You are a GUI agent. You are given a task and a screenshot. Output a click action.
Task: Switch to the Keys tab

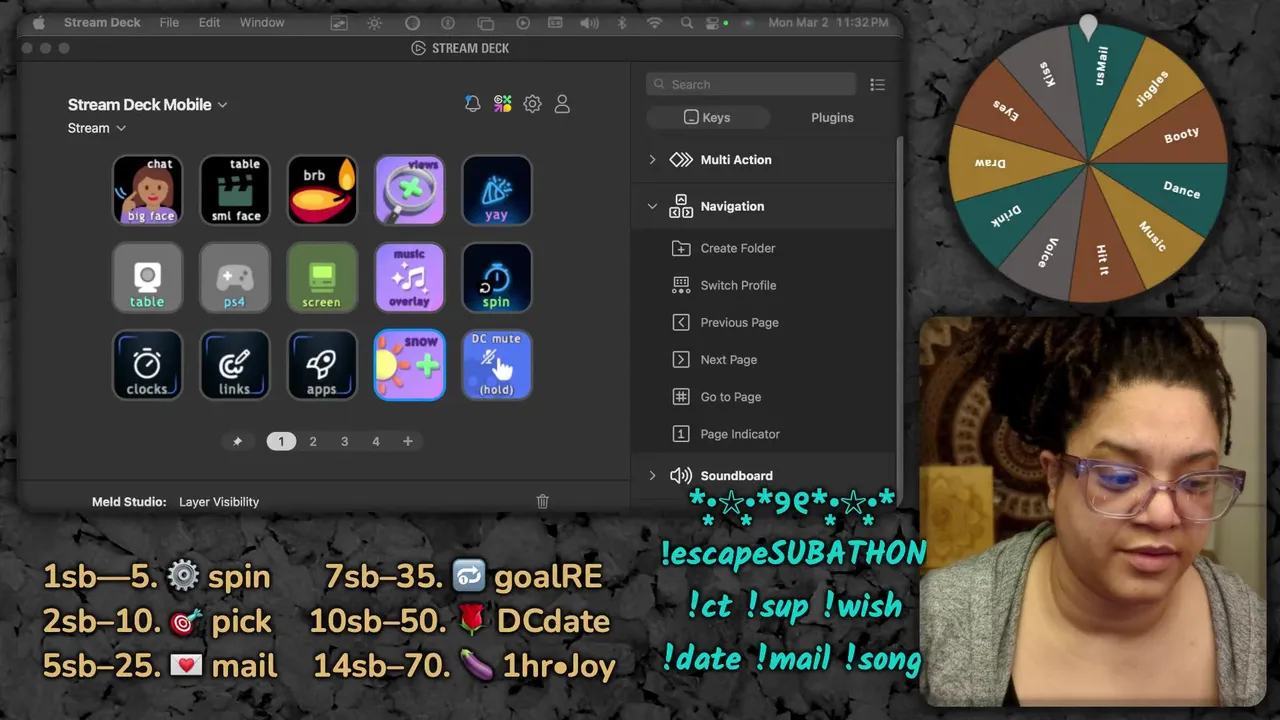point(708,117)
